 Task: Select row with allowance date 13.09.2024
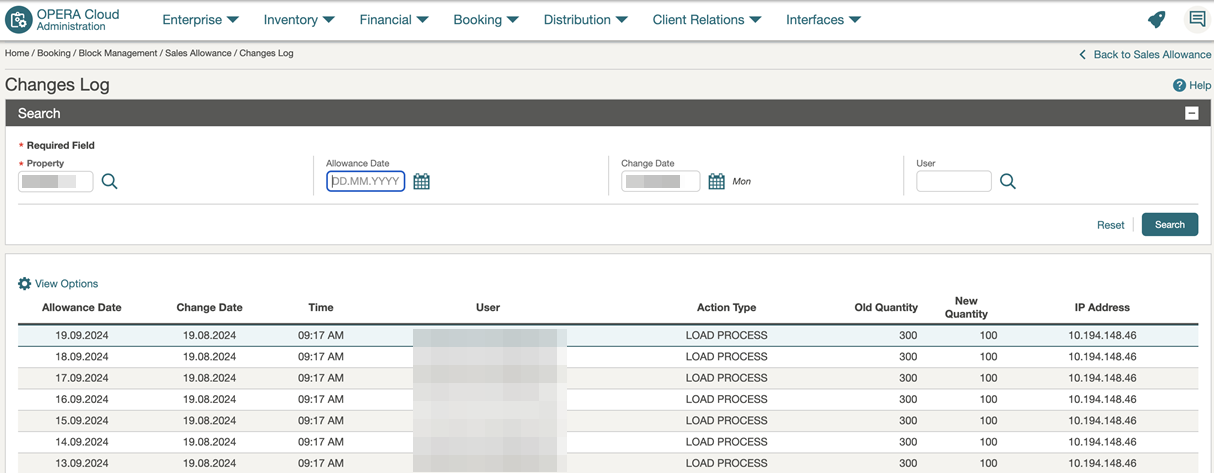608,462
